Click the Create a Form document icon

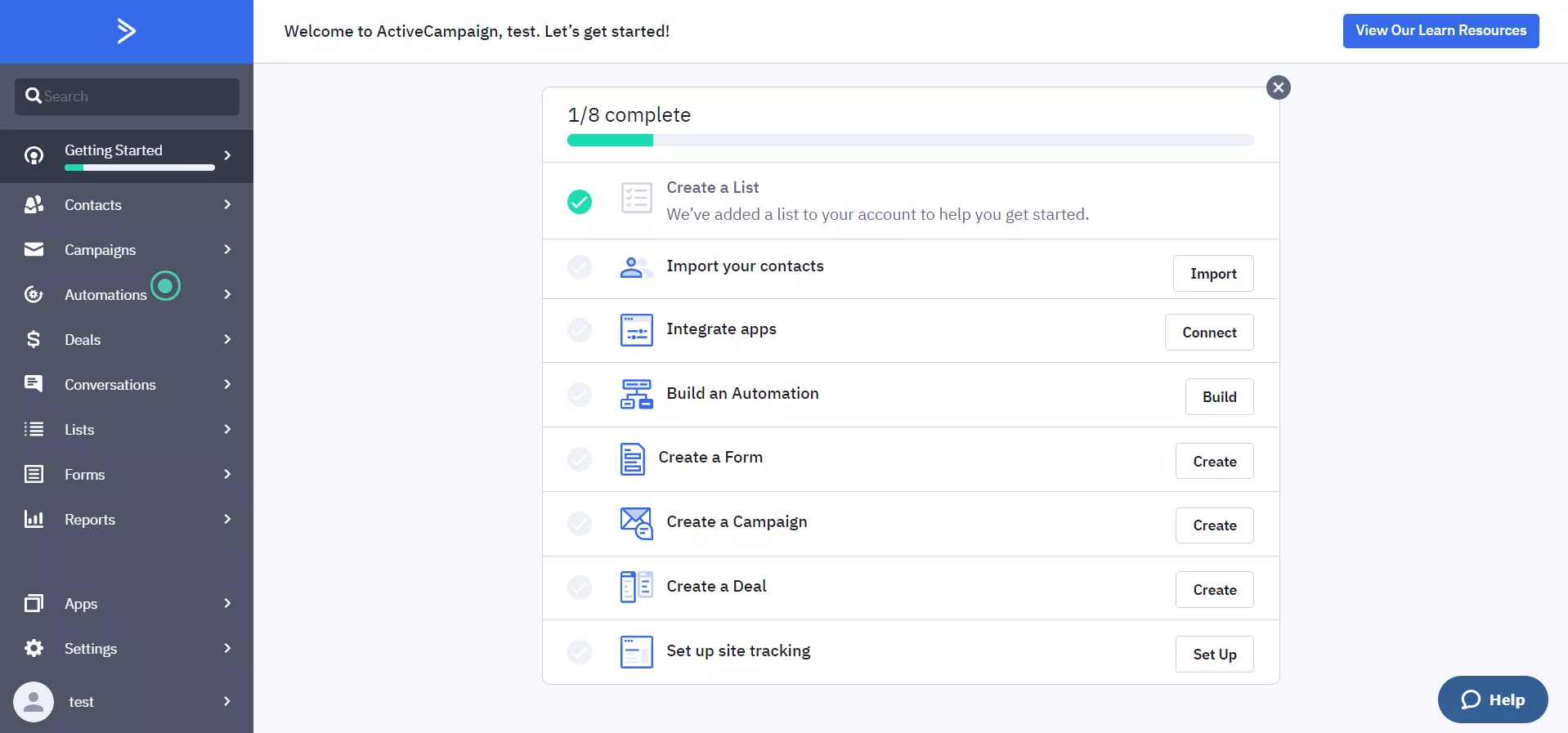[632, 459]
